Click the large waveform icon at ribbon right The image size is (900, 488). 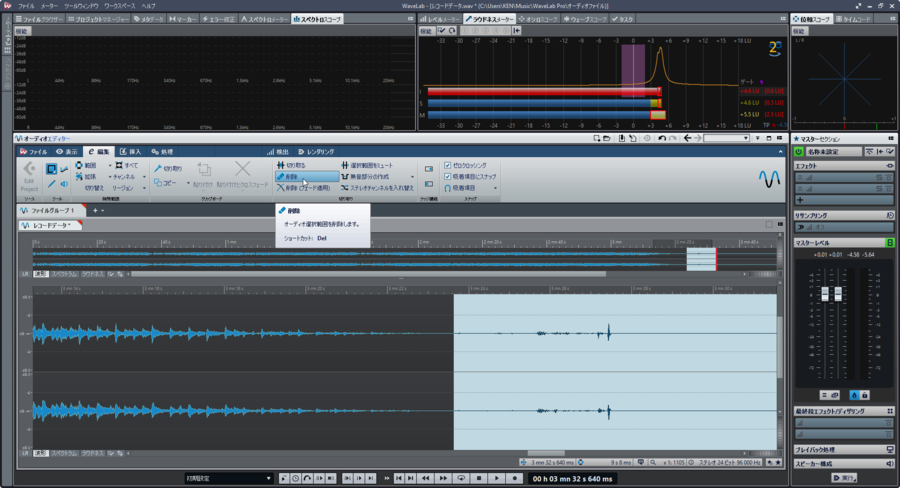769,179
